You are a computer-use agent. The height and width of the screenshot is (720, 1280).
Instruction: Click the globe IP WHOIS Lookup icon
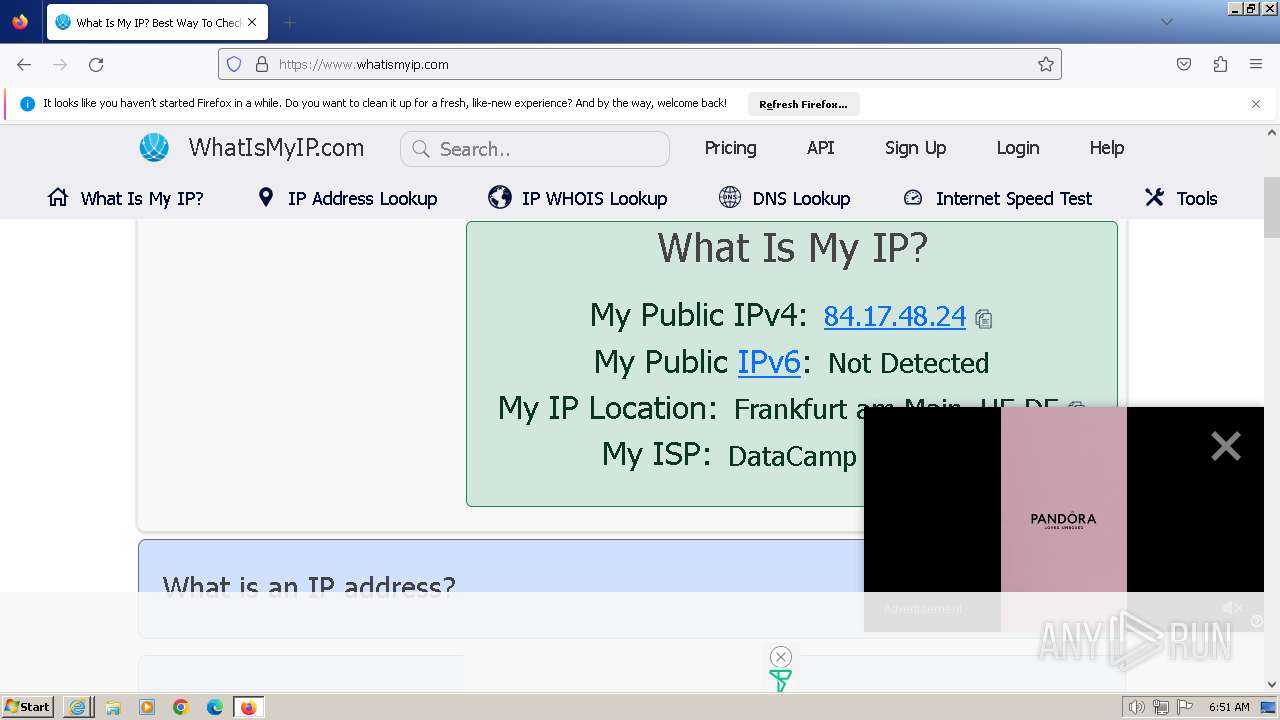(x=500, y=197)
